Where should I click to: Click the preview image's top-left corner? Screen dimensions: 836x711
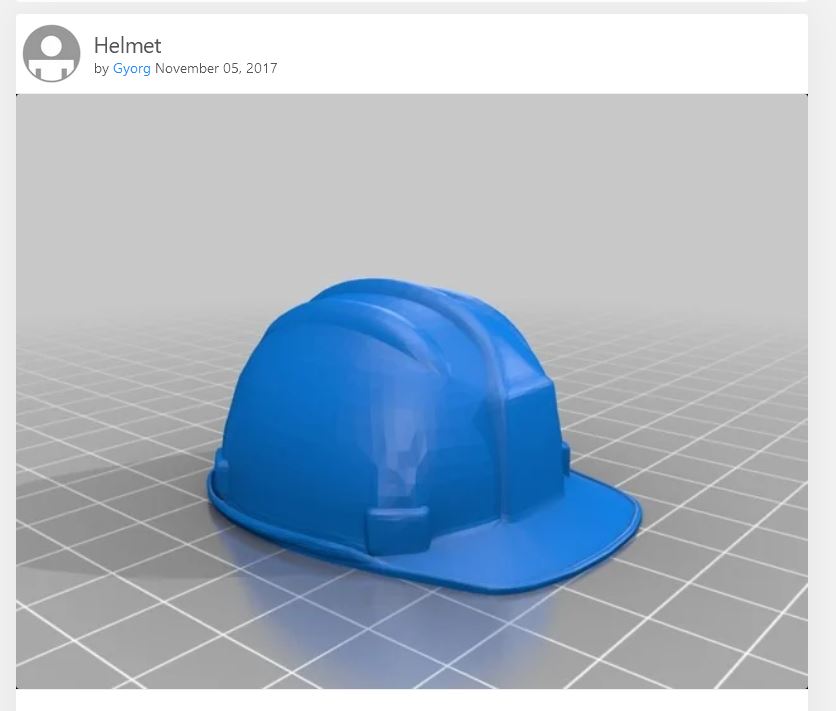point(20,98)
